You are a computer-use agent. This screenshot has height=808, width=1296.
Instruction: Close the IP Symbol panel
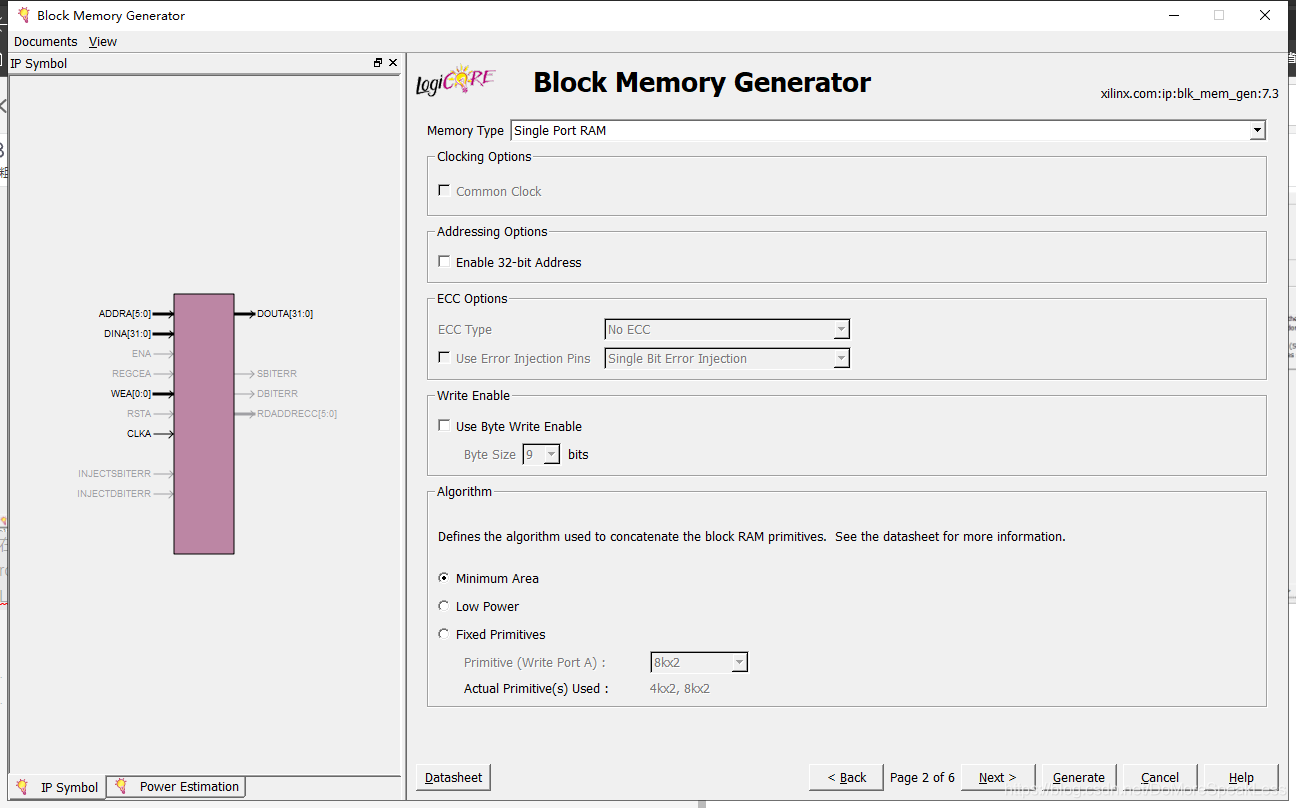[x=393, y=63]
